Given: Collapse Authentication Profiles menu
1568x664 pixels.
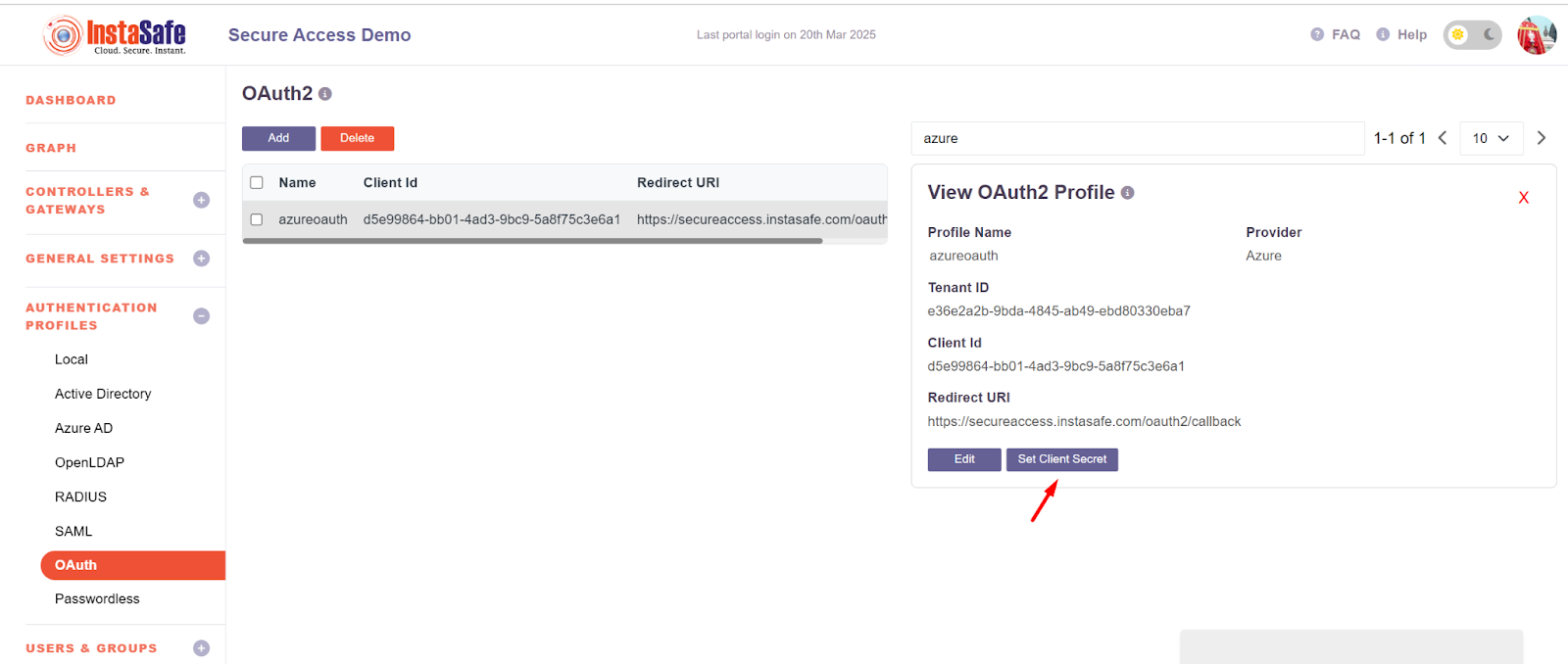Looking at the screenshot, I should [202, 316].
